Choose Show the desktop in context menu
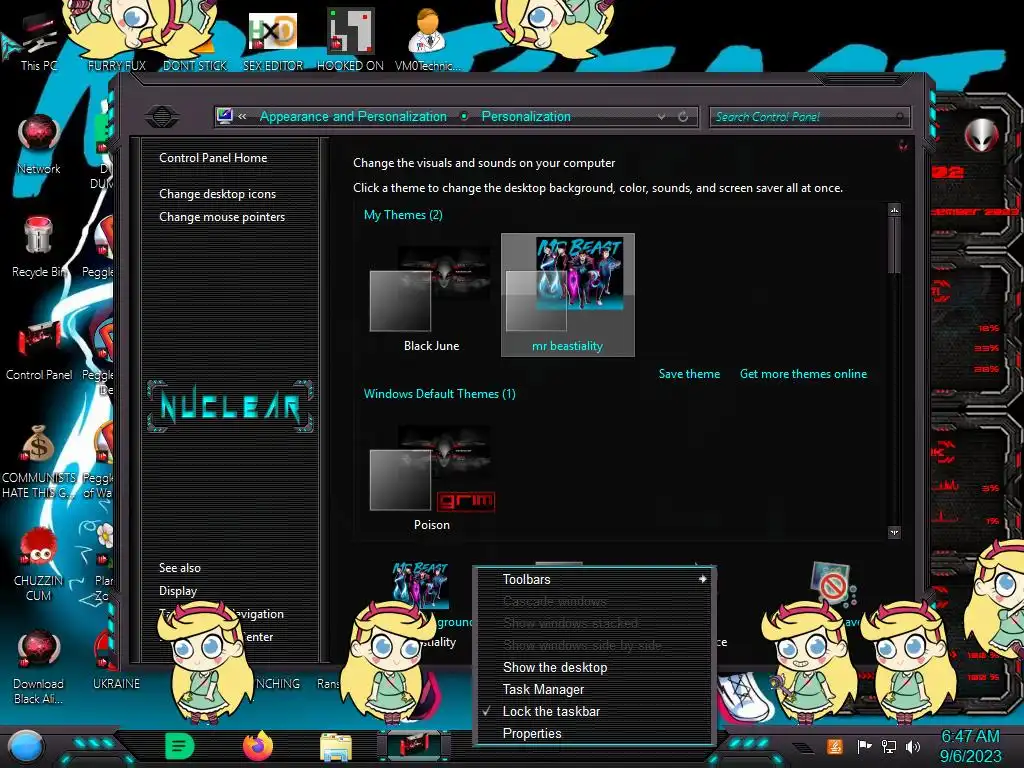Viewport: 1024px width, 768px height. pyautogui.click(x=555, y=667)
